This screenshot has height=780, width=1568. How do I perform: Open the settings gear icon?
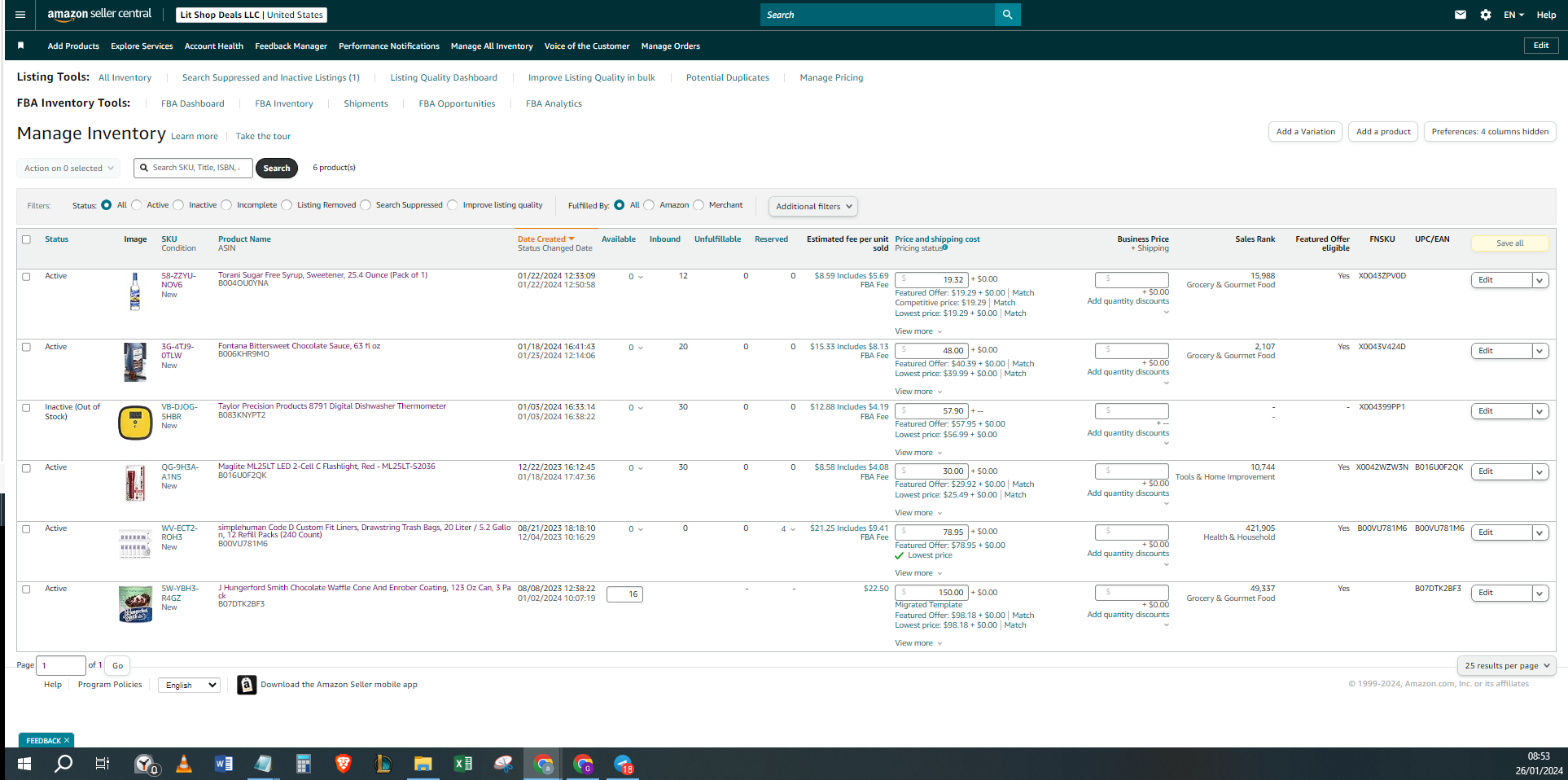point(1486,15)
